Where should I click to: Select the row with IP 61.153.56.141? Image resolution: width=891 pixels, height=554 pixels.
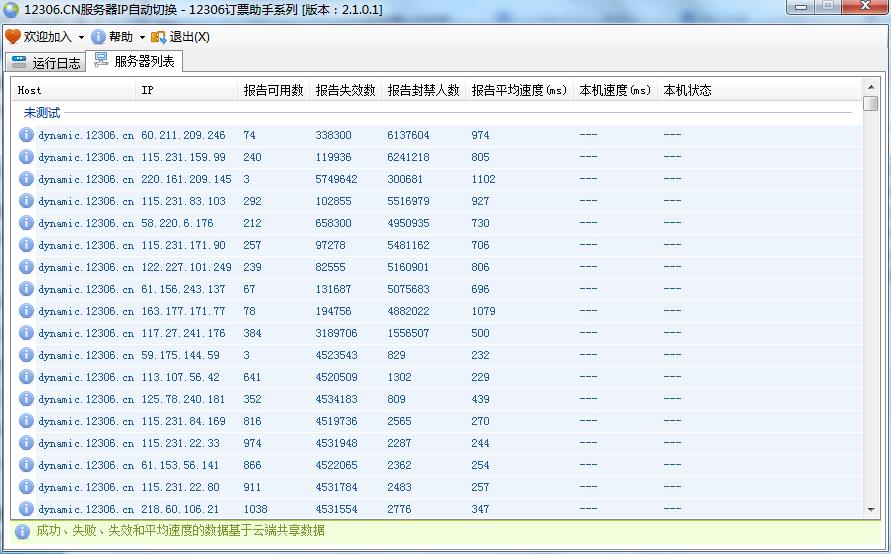pyautogui.click(x=181, y=465)
